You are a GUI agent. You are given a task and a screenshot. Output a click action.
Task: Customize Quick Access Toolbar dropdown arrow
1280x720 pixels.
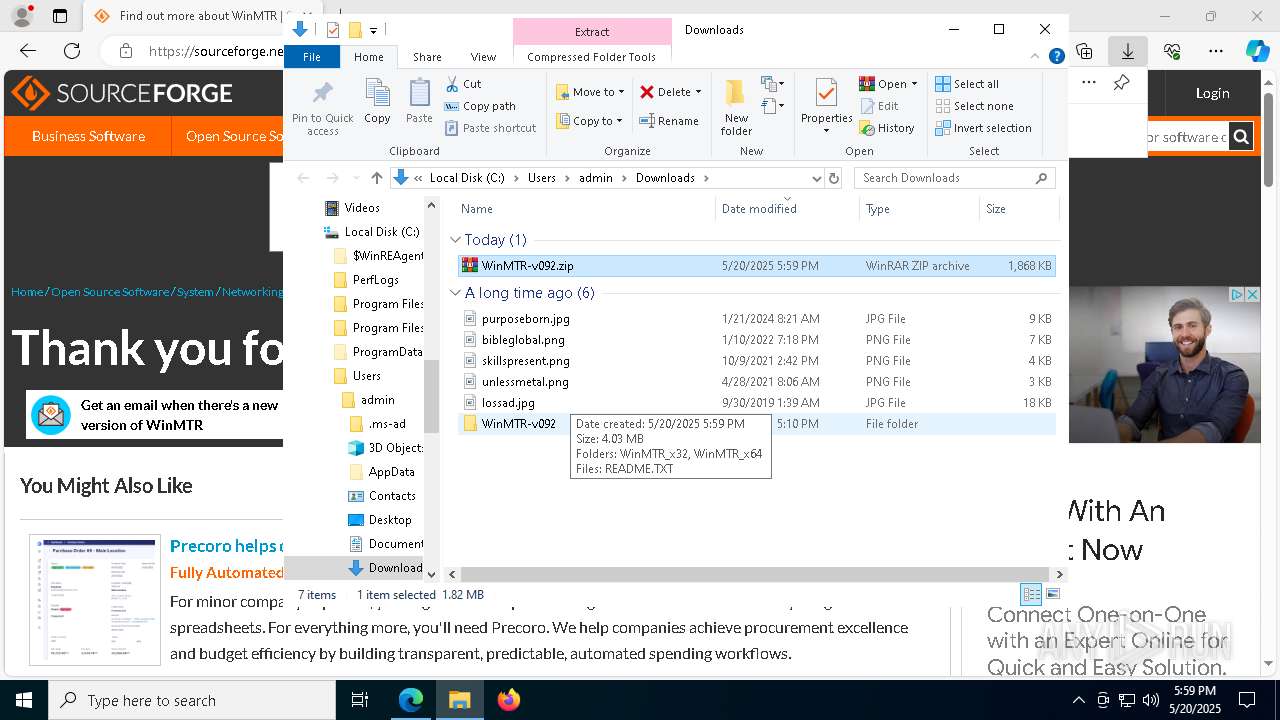[x=373, y=31]
